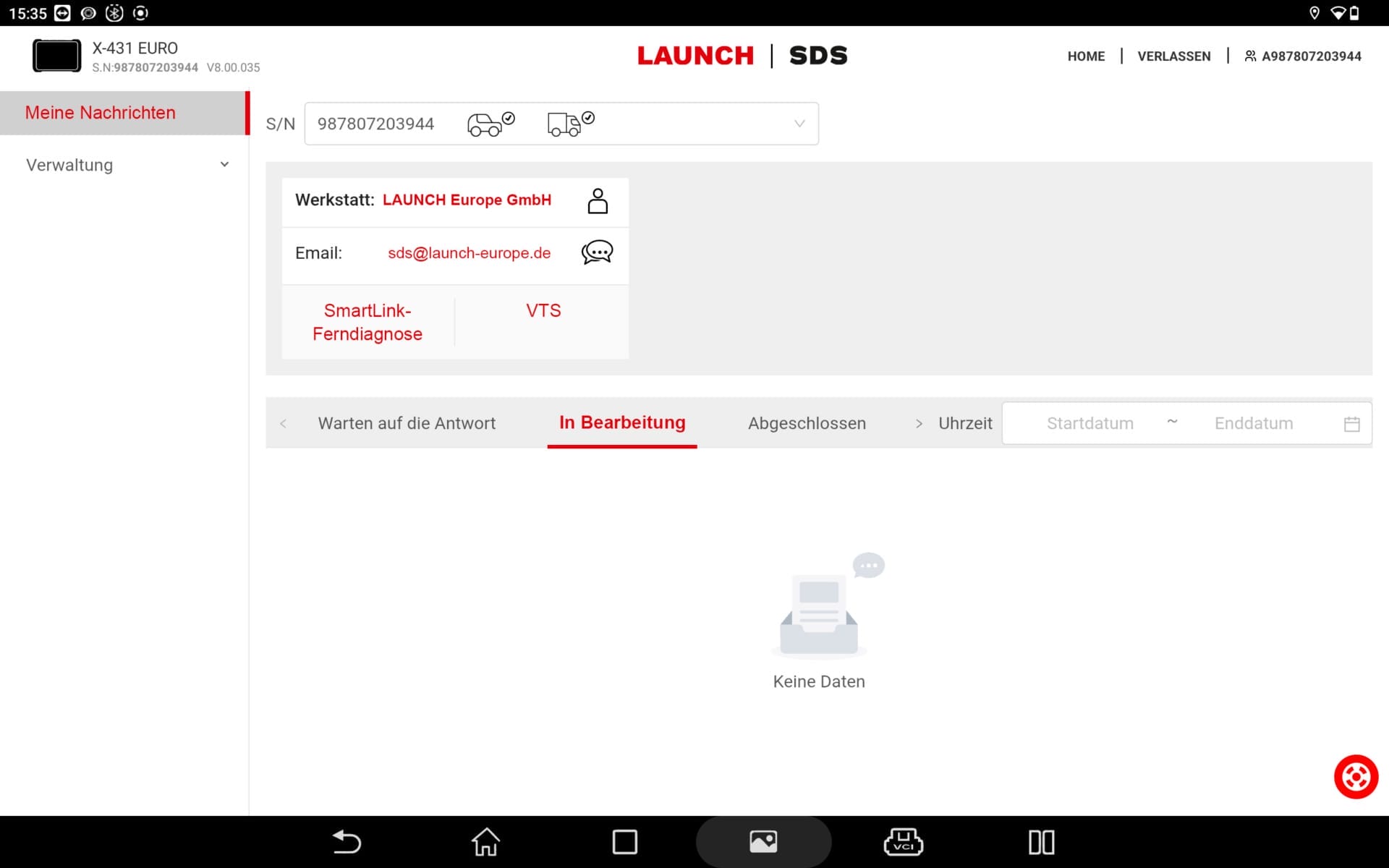The width and height of the screenshot is (1389, 868).
Task: Click the Uhrzeit label
Action: pos(965,423)
